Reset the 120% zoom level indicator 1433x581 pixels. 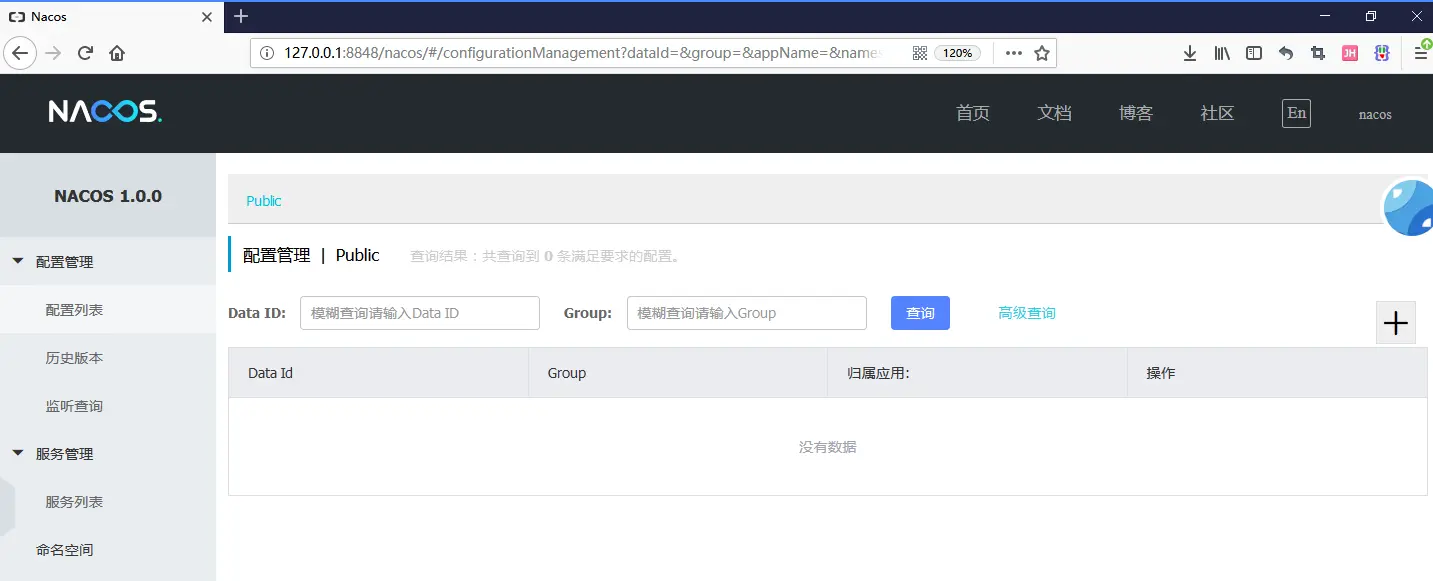click(957, 53)
